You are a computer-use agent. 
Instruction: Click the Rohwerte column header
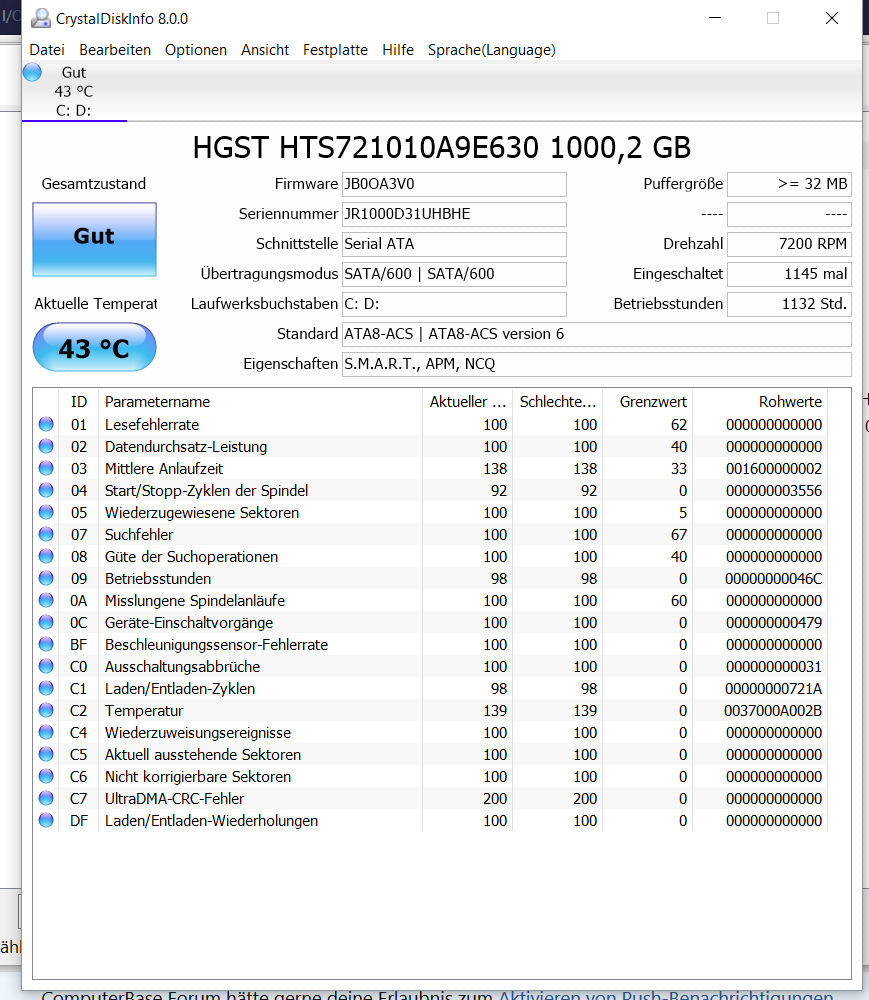click(x=760, y=402)
